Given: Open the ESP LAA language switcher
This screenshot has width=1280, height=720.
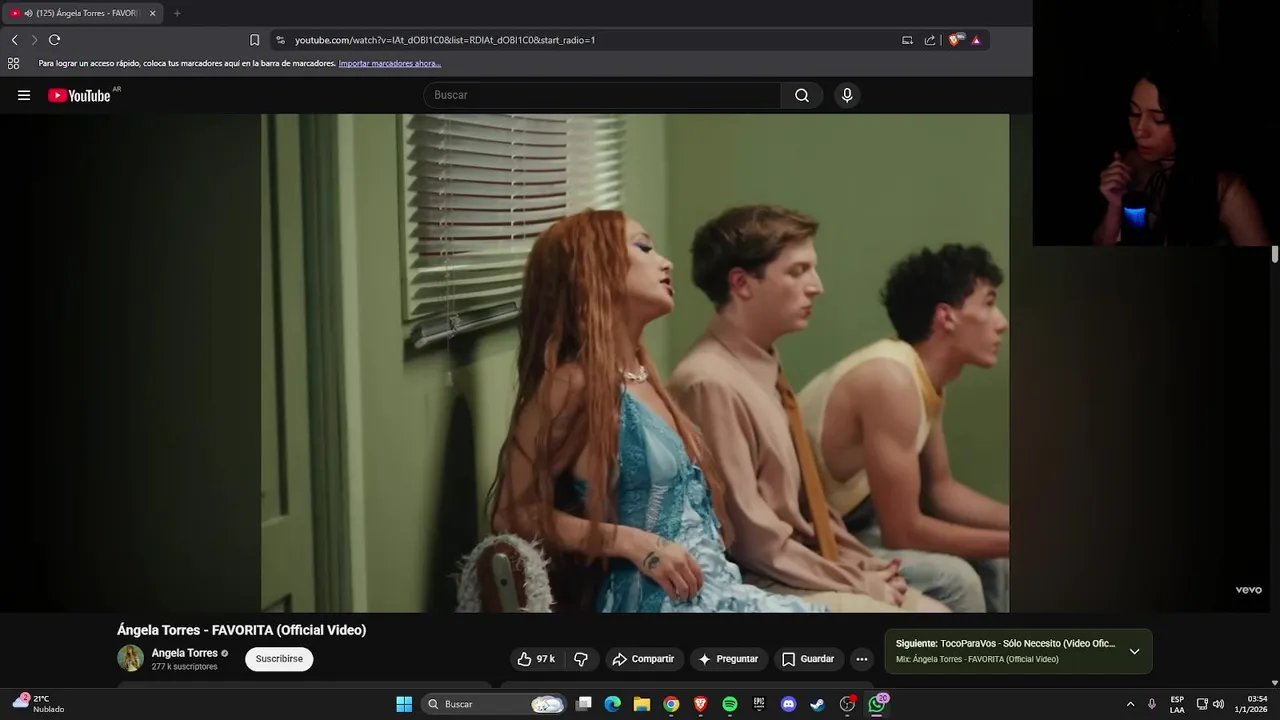Looking at the screenshot, I should click(1177, 704).
